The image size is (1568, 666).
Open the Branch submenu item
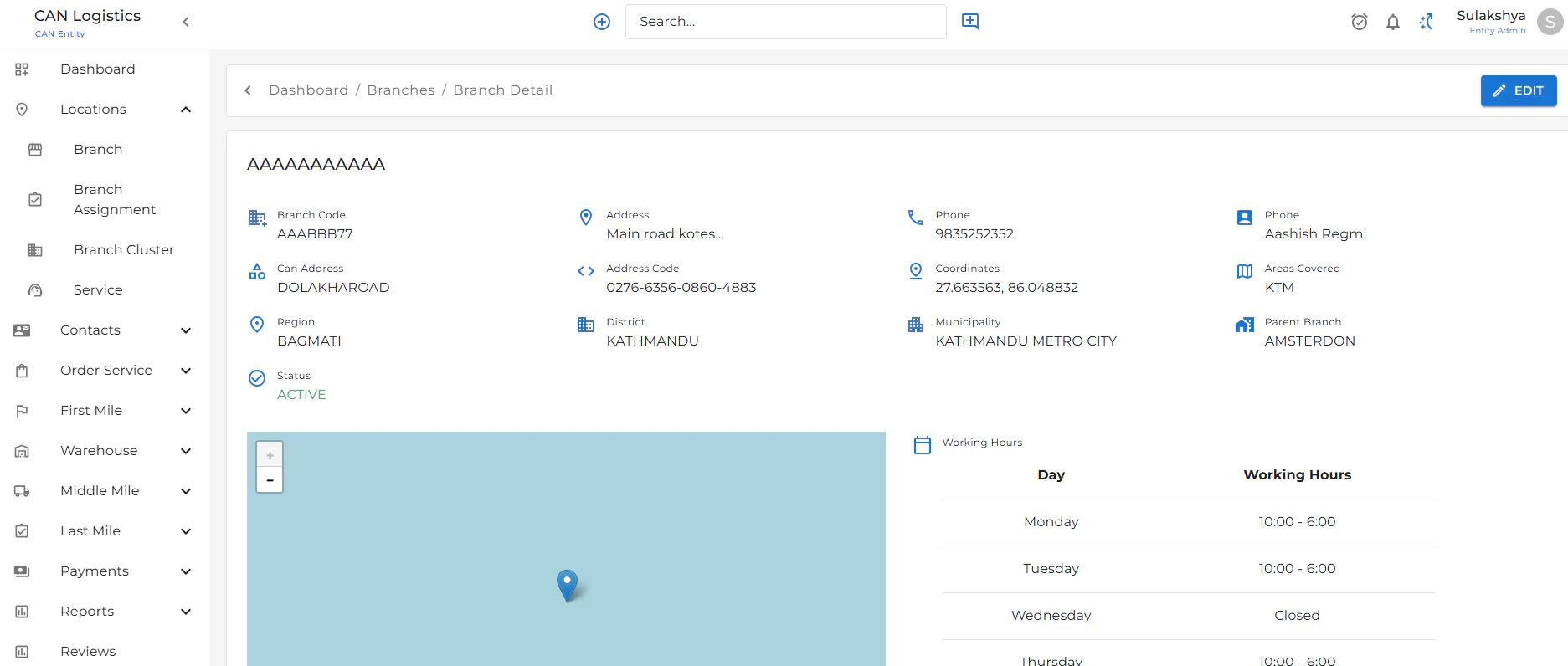click(98, 150)
